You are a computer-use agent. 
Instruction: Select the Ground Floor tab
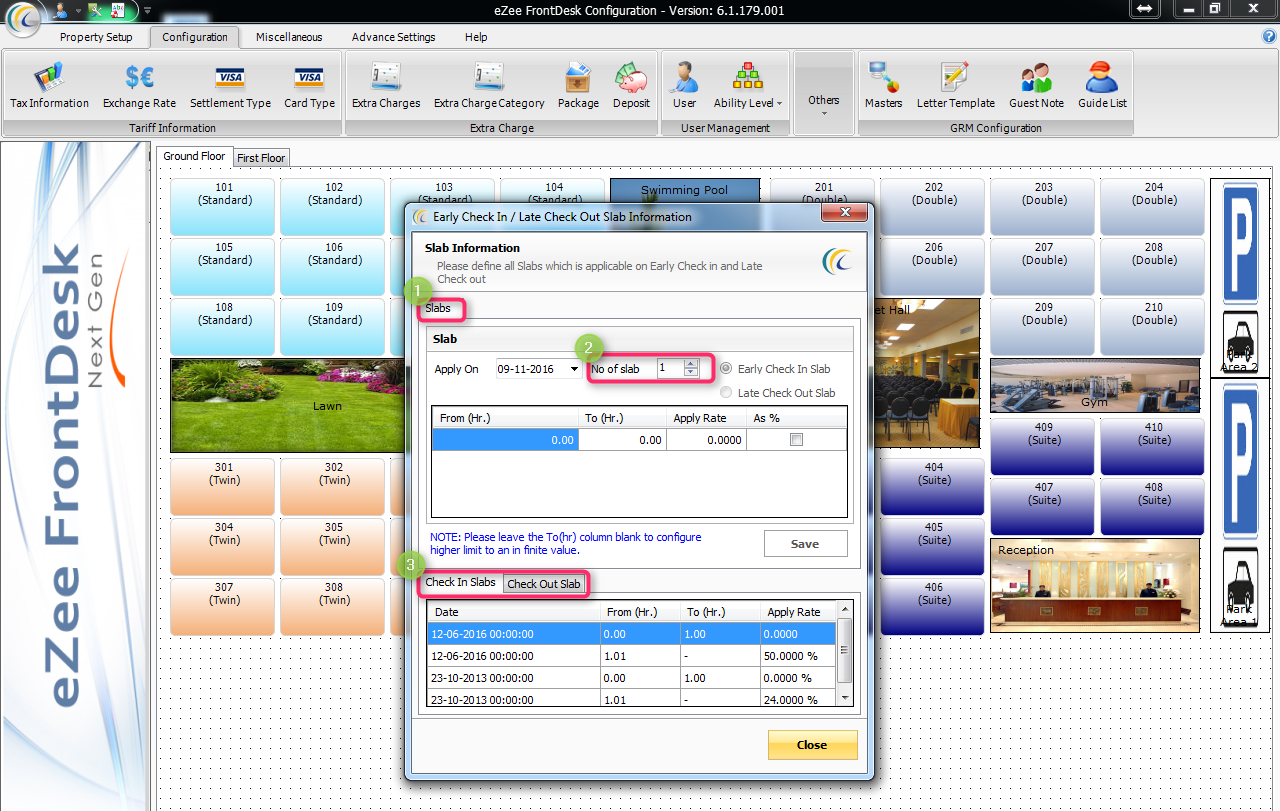194,156
